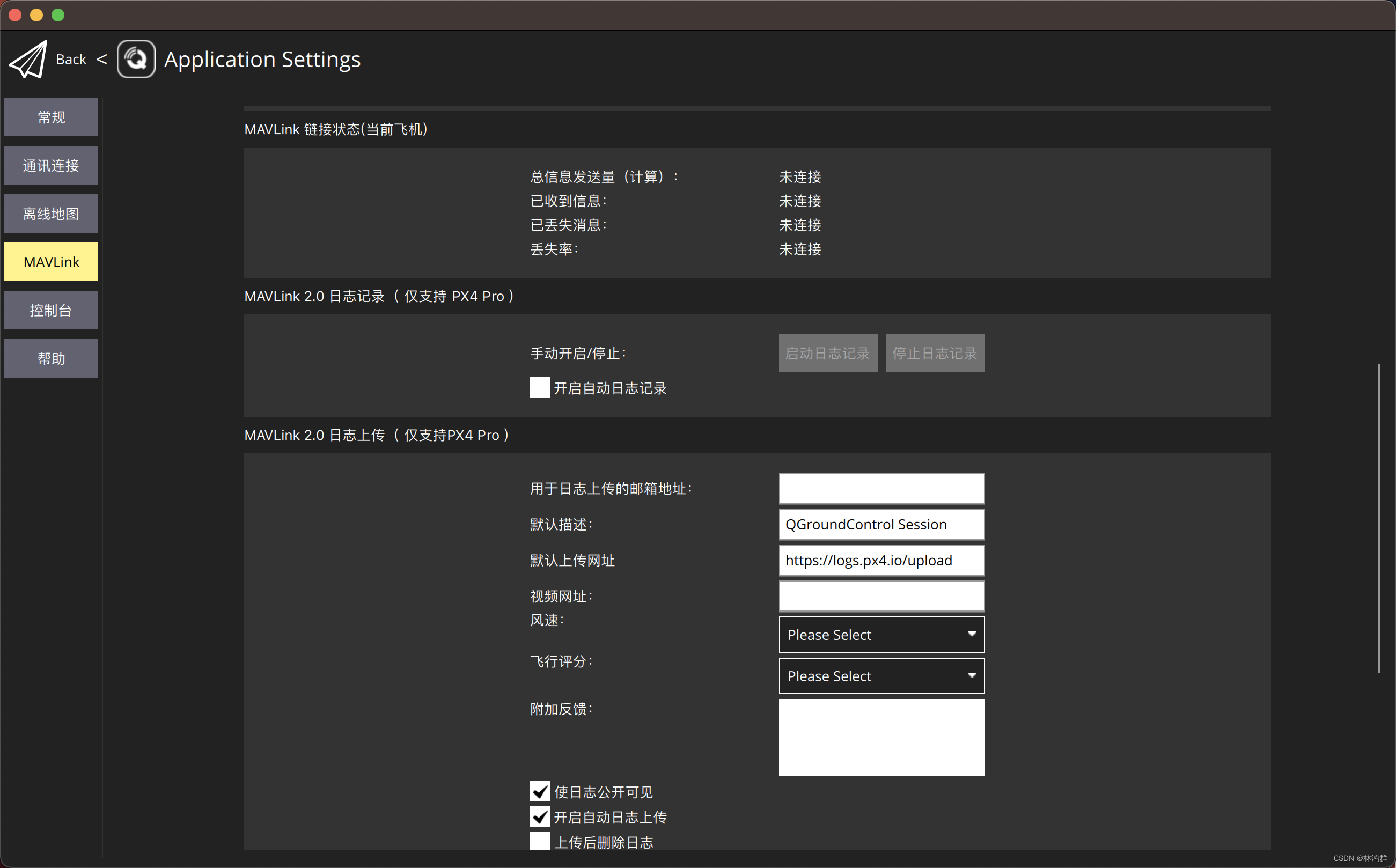
Task: Disable 开启自动日志上传
Action: [539, 816]
